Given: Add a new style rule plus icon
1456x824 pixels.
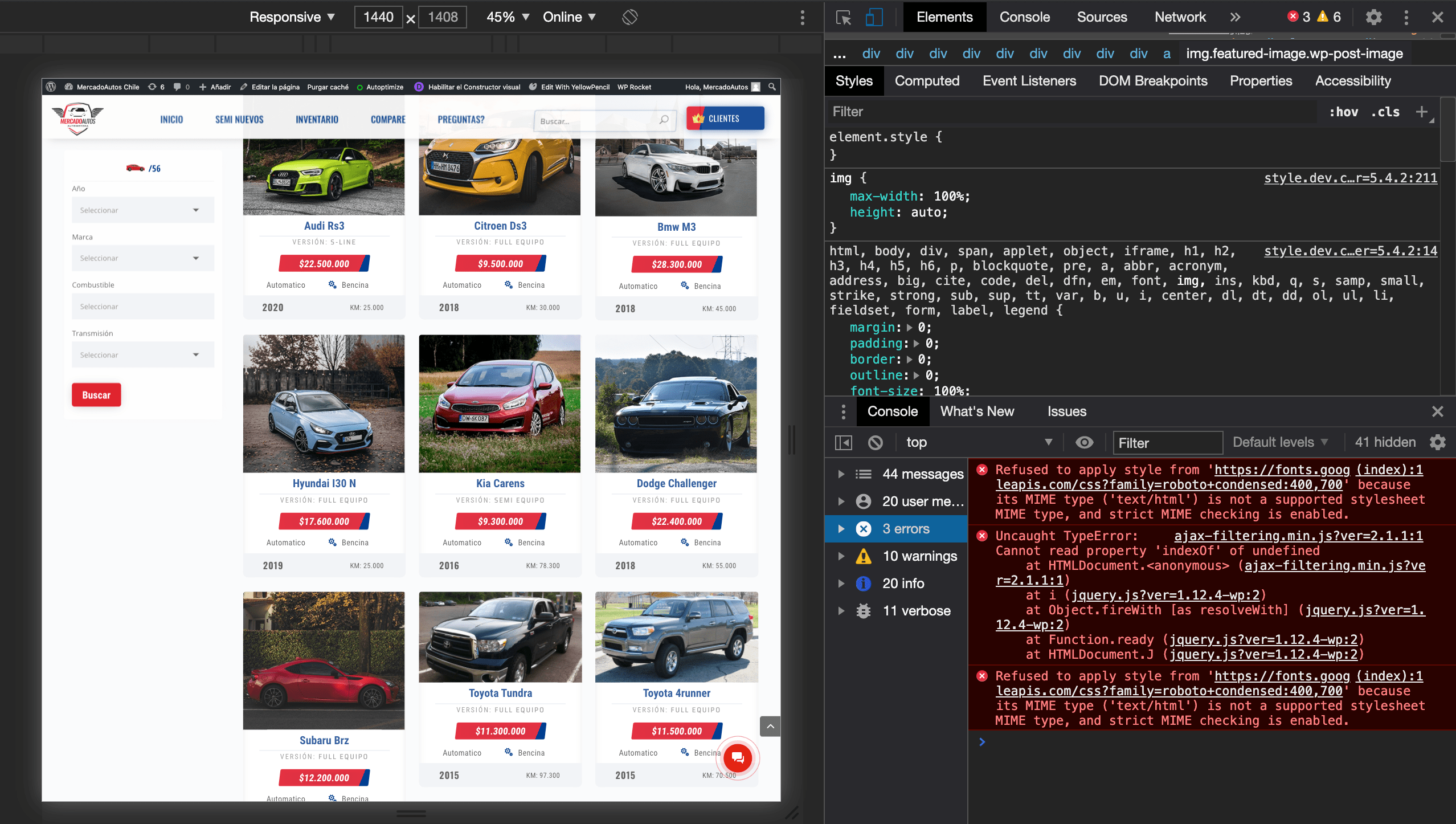Looking at the screenshot, I should [x=1422, y=112].
